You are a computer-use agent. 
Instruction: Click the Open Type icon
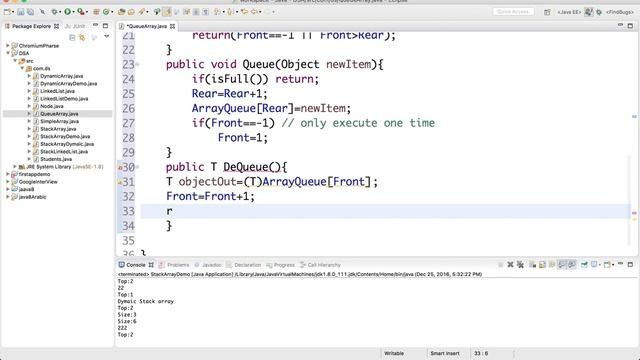tap(122, 12)
